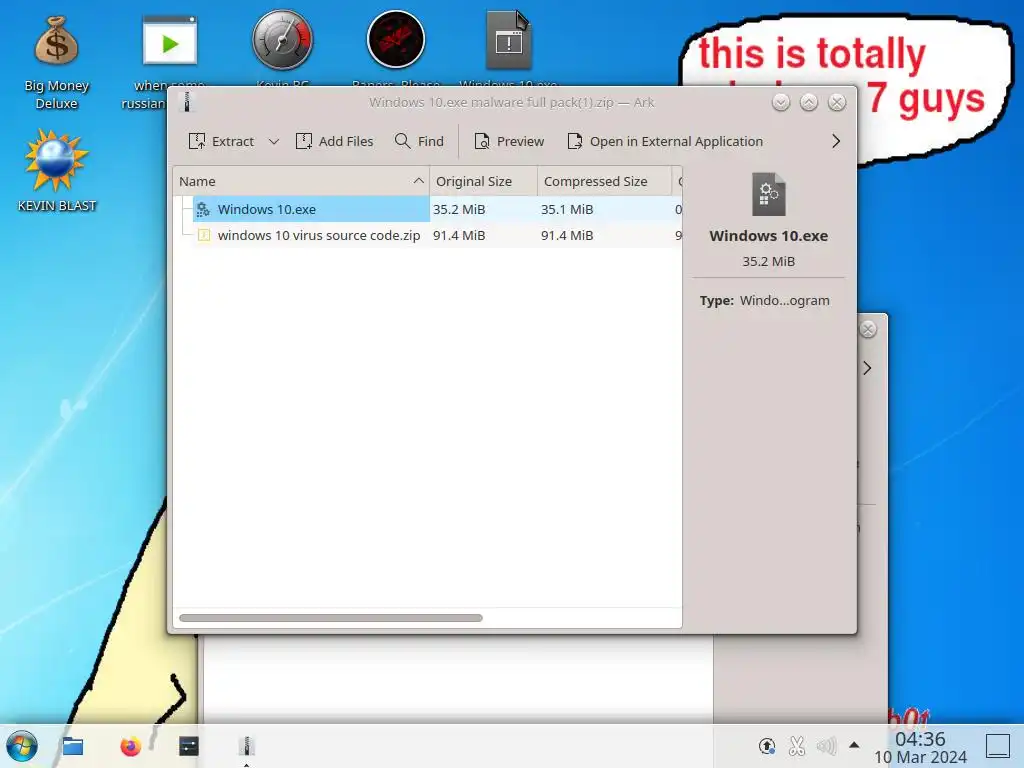Close the background window behind Ark
1024x768 pixels.
[868, 329]
